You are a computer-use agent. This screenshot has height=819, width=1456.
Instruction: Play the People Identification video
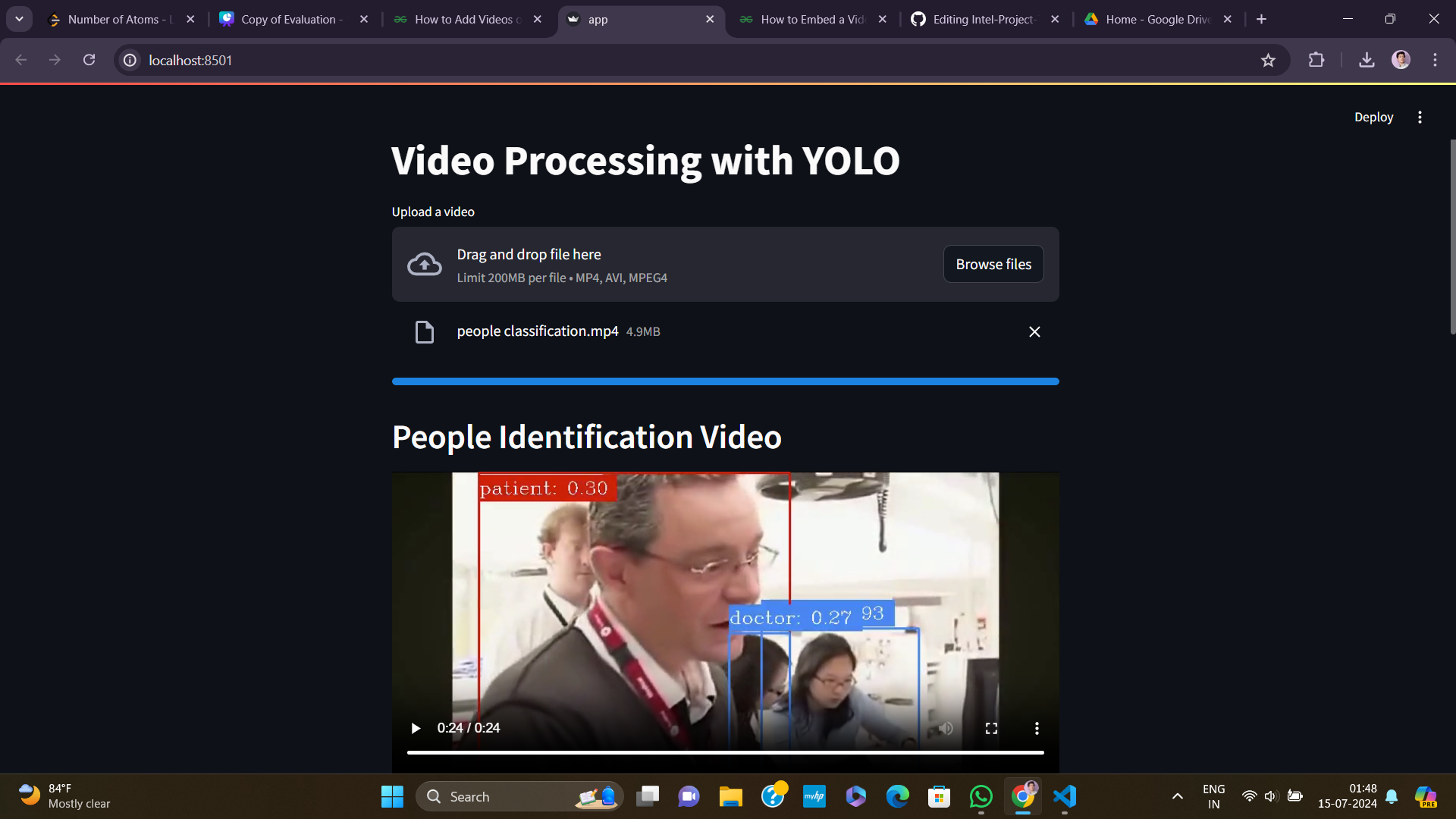pos(416,728)
